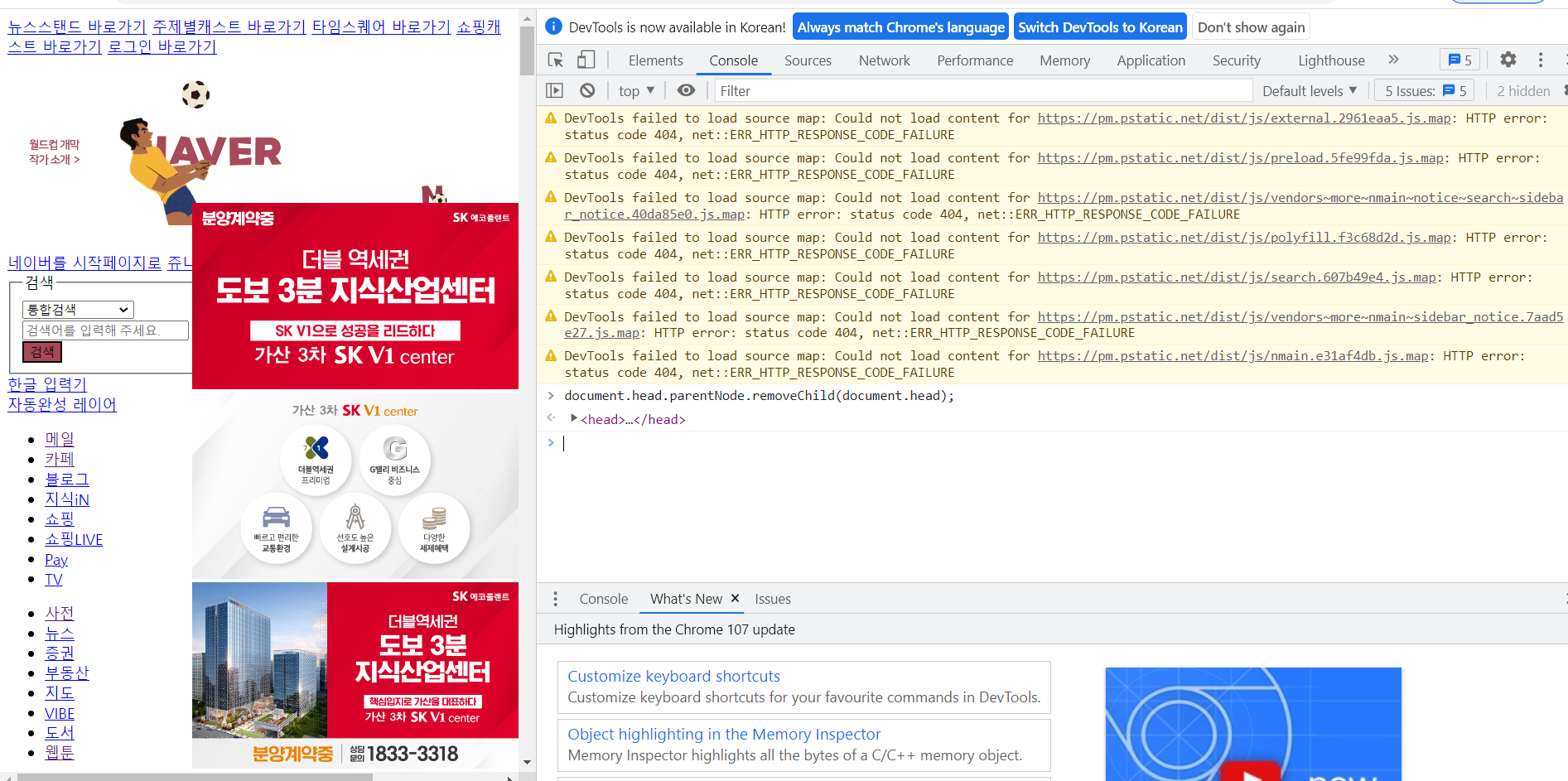Click the 메일 link
This screenshot has width=1568, height=781.
pos(60,439)
